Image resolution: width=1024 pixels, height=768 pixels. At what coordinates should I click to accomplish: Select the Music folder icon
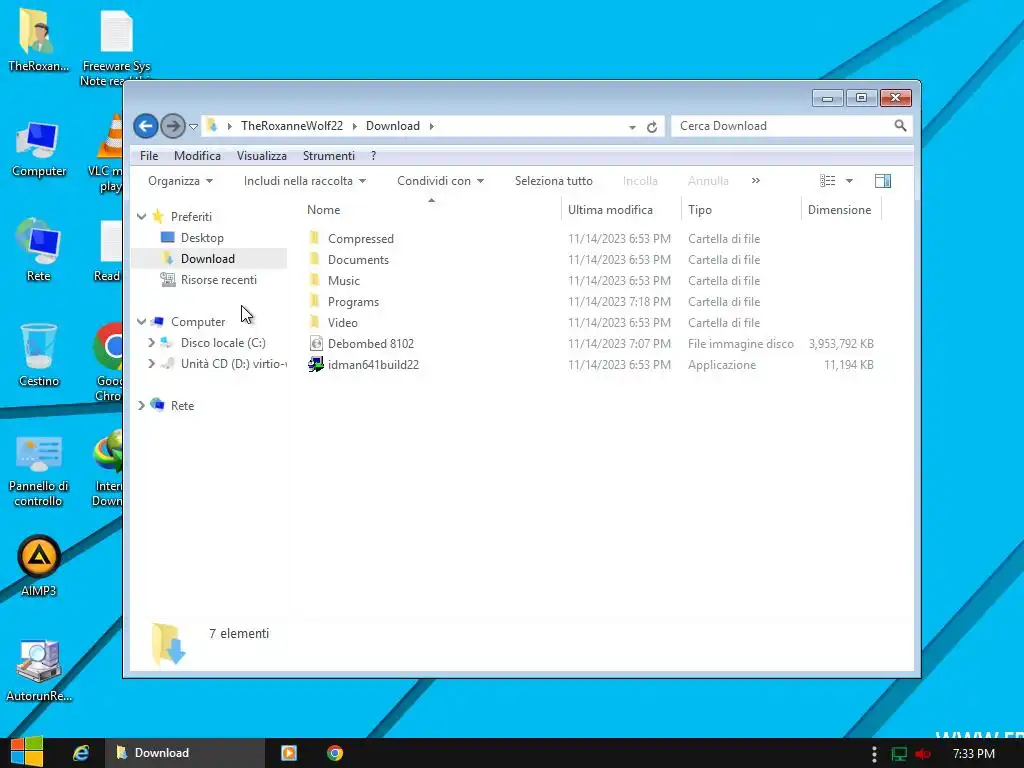coord(315,280)
